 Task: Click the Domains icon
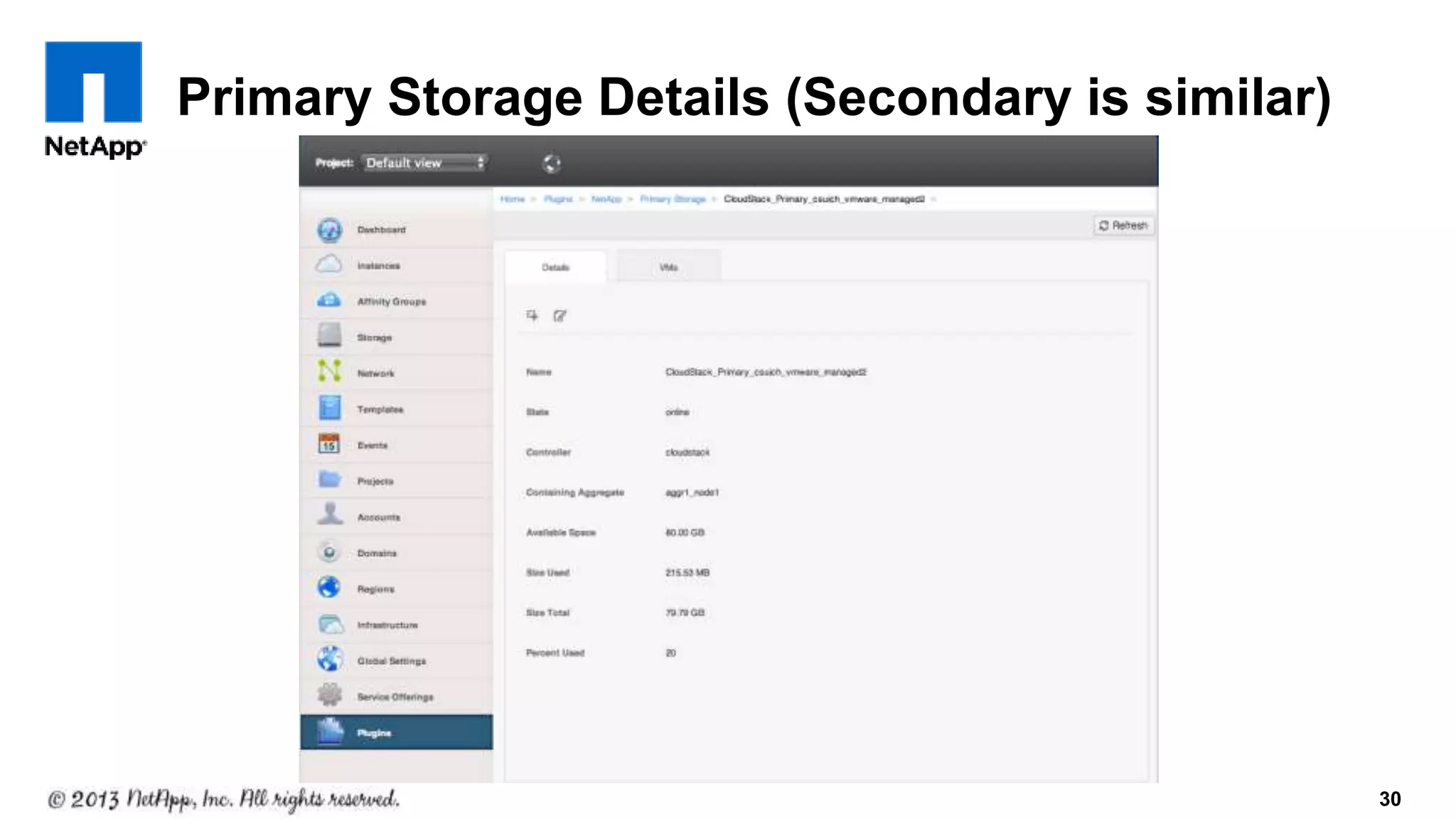click(329, 552)
